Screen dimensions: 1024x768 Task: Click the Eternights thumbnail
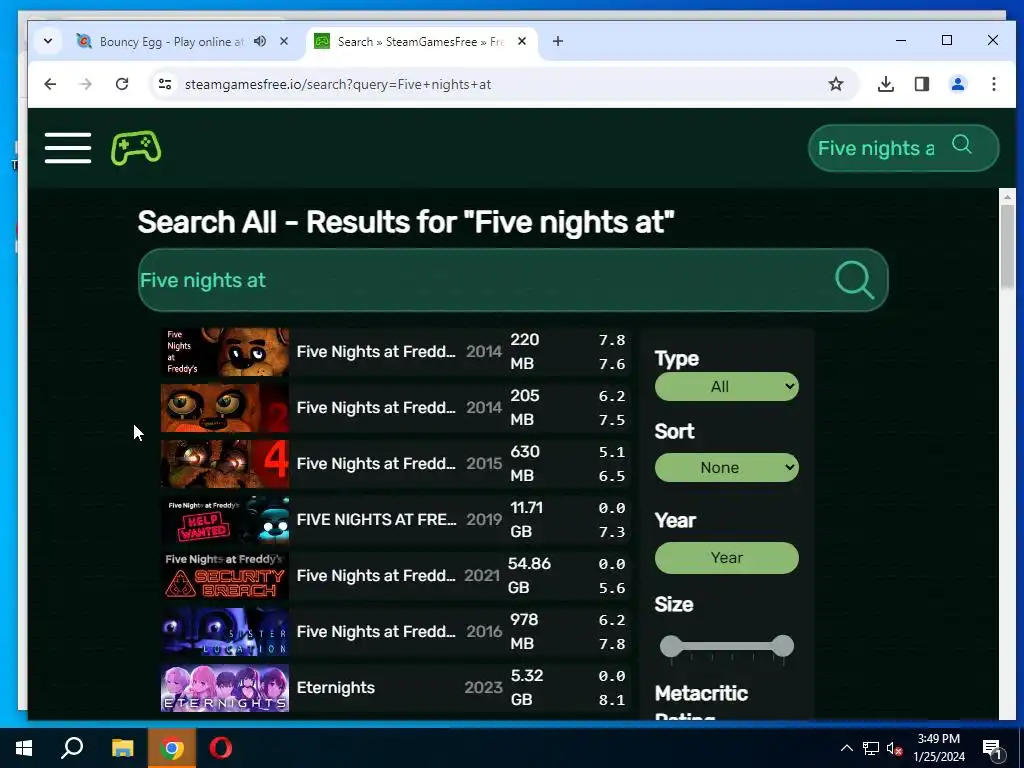click(x=225, y=688)
